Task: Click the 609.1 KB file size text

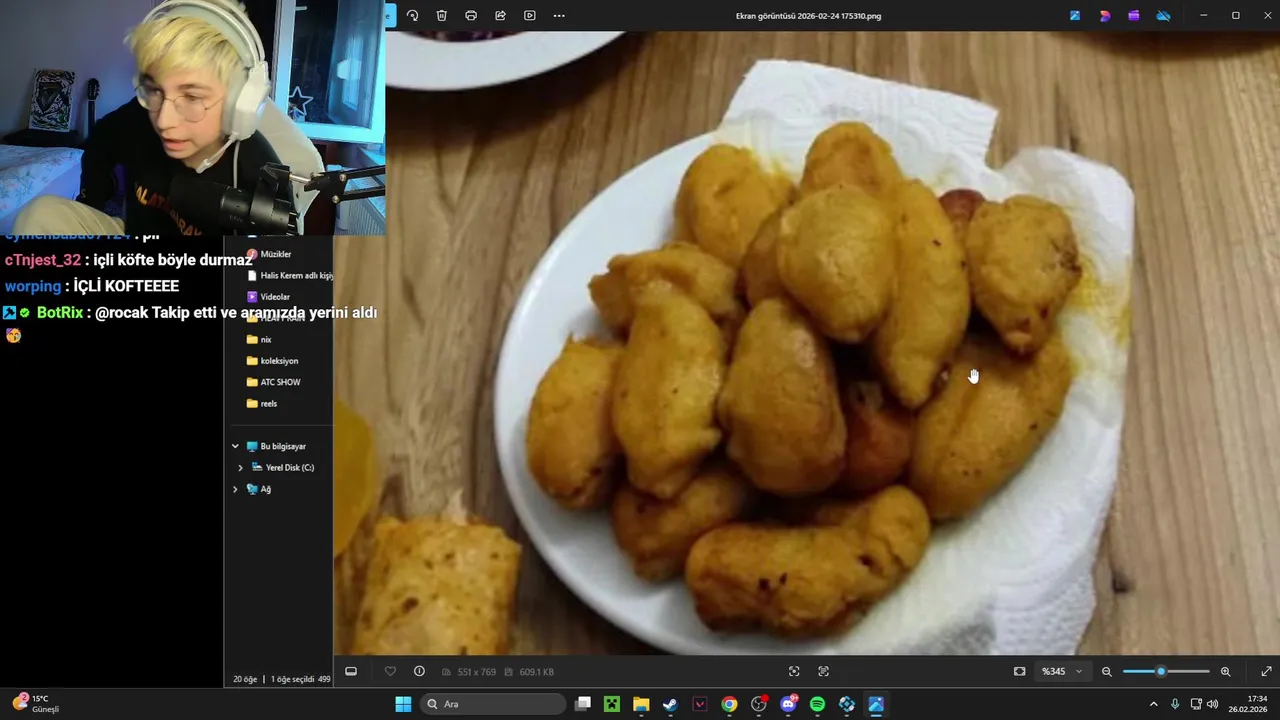Action: pos(536,672)
